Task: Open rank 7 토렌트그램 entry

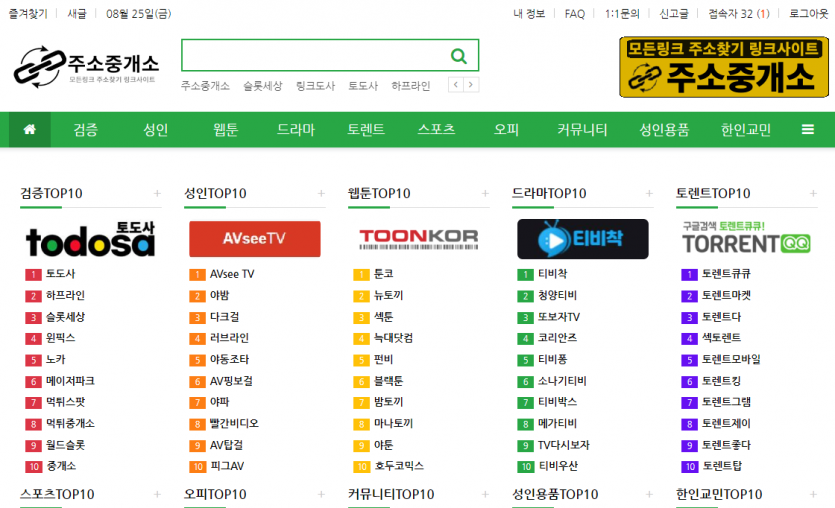Action: (x=726, y=403)
